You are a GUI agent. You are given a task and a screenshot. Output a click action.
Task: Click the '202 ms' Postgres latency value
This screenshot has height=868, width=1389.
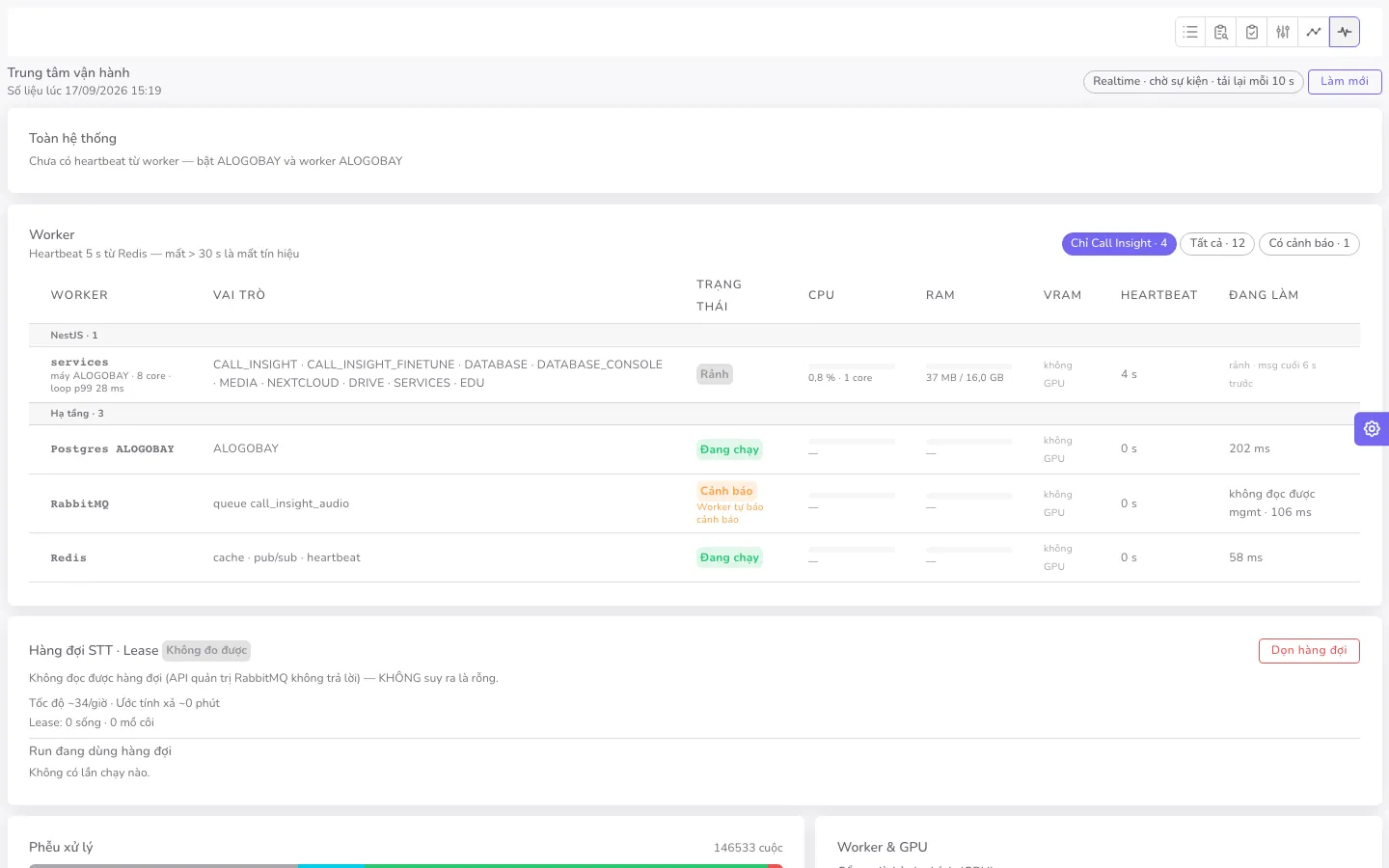pyautogui.click(x=1249, y=448)
